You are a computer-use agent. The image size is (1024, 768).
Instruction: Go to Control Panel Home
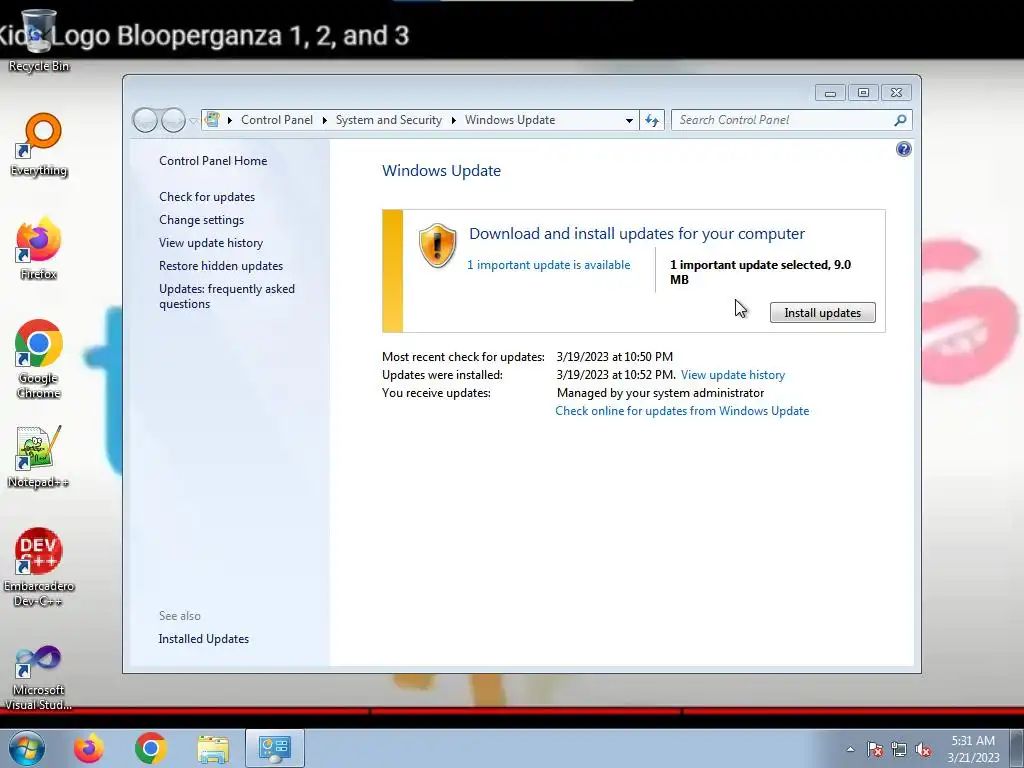(x=213, y=161)
